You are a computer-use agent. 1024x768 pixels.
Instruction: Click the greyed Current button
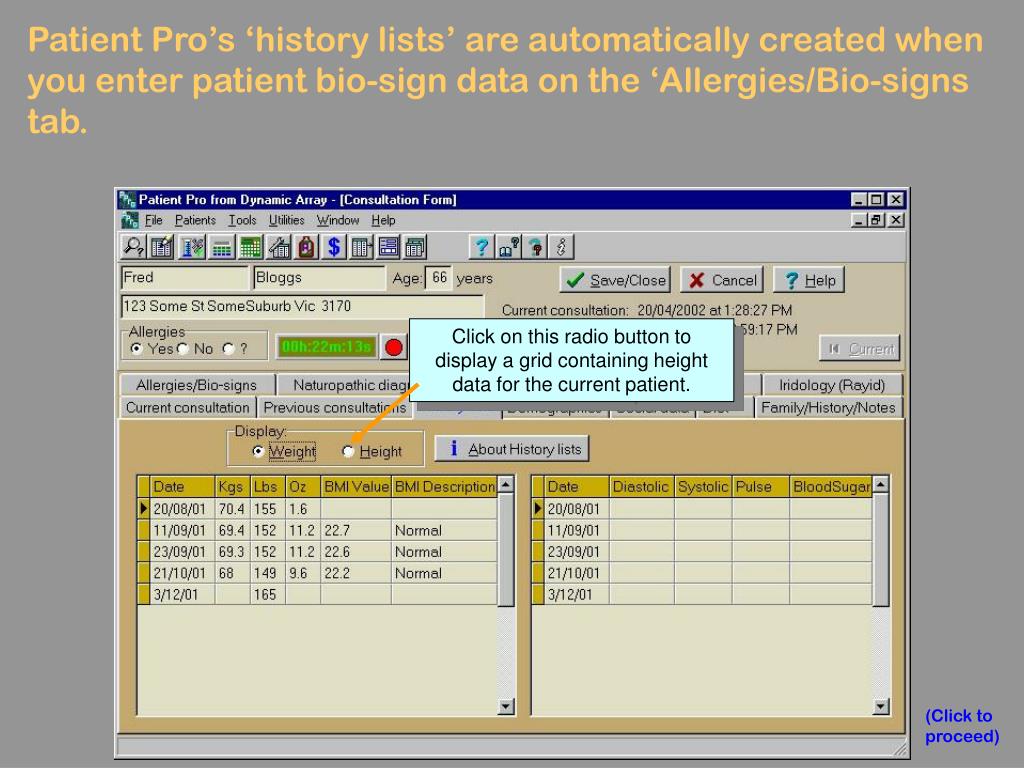point(860,349)
